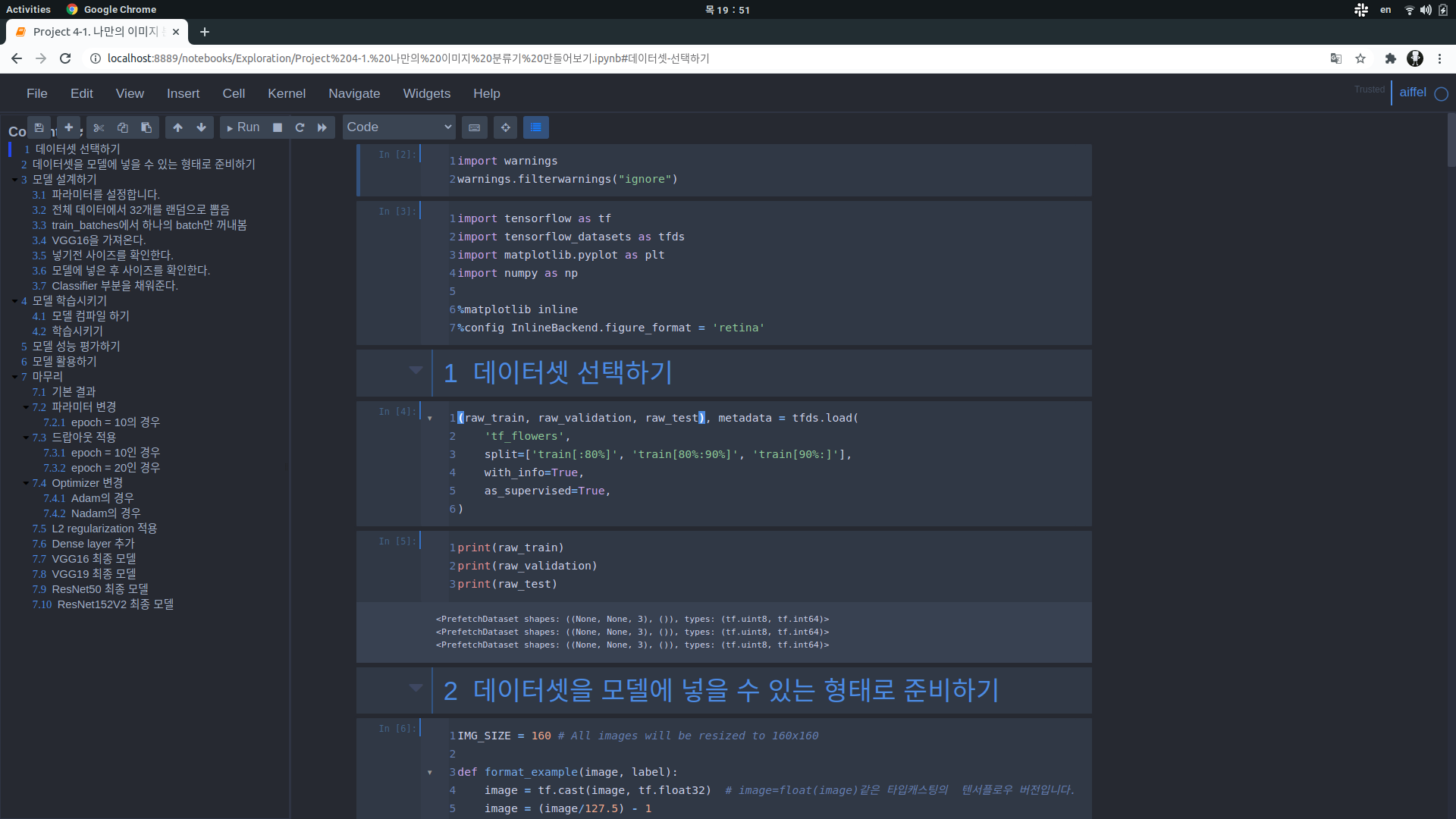Image resolution: width=1456 pixels, height=819 pixels.
Task: Reload the notebook page
Action: tap(65, 58)
